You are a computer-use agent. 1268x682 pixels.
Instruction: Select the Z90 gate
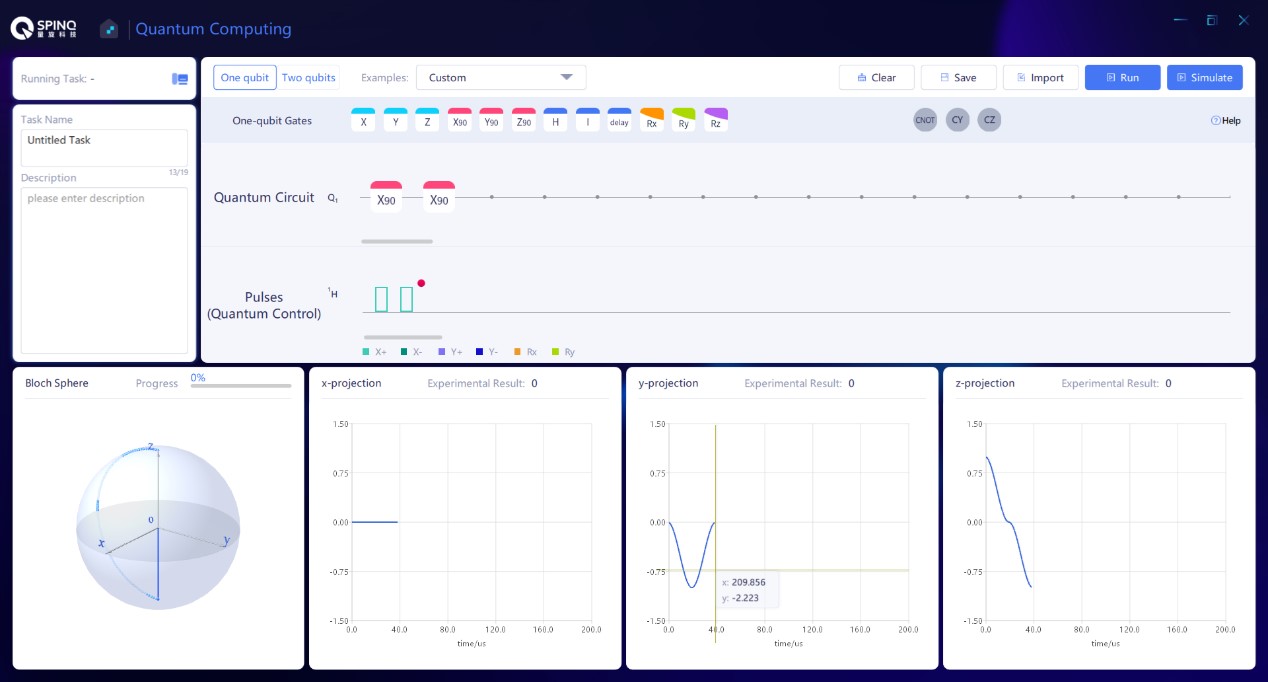(x=523, y=121)
